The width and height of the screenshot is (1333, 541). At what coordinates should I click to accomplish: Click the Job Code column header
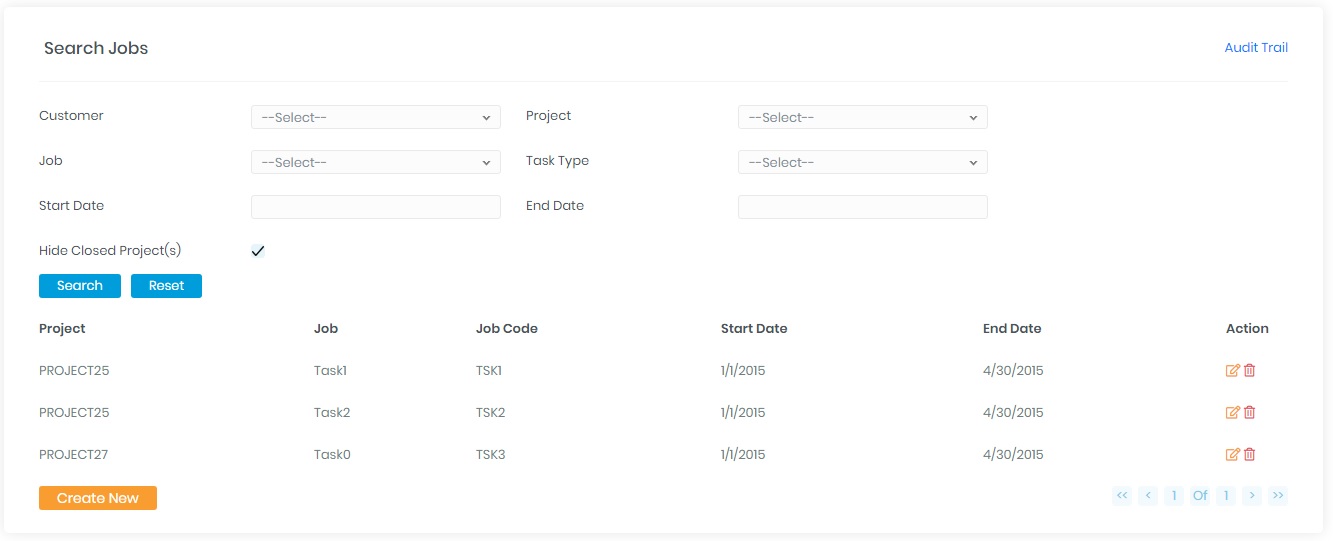pos(507,329)
